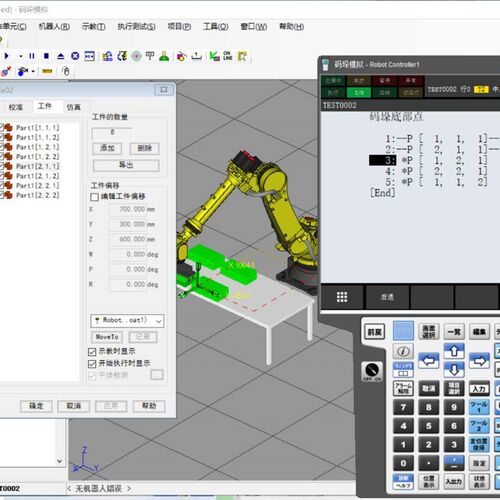Toggle the 开始执行时显示 checkbox
500x500 pixels.
(92, 363)
